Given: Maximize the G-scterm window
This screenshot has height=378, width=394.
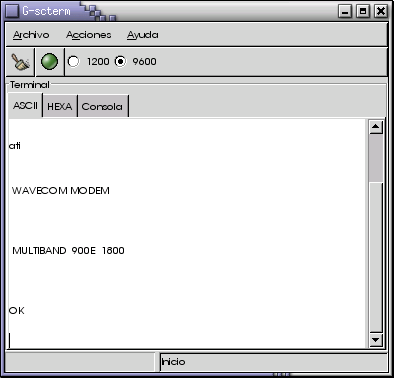Looking at the screenshot, I should (x=363, y=11).
